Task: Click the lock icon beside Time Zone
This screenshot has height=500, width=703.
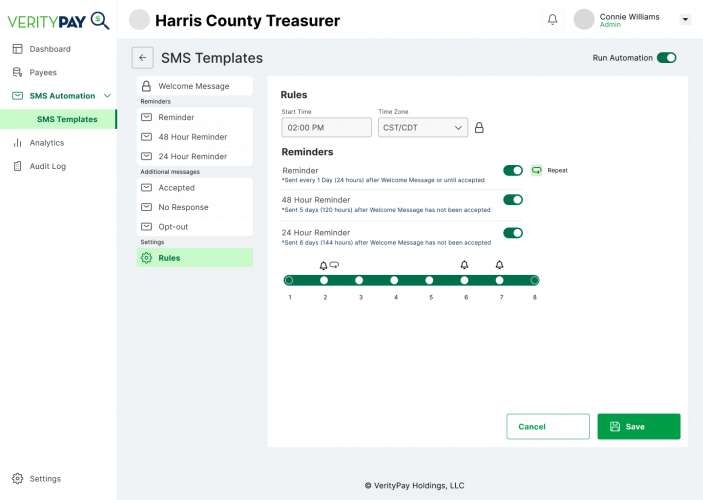Action: 479,128
